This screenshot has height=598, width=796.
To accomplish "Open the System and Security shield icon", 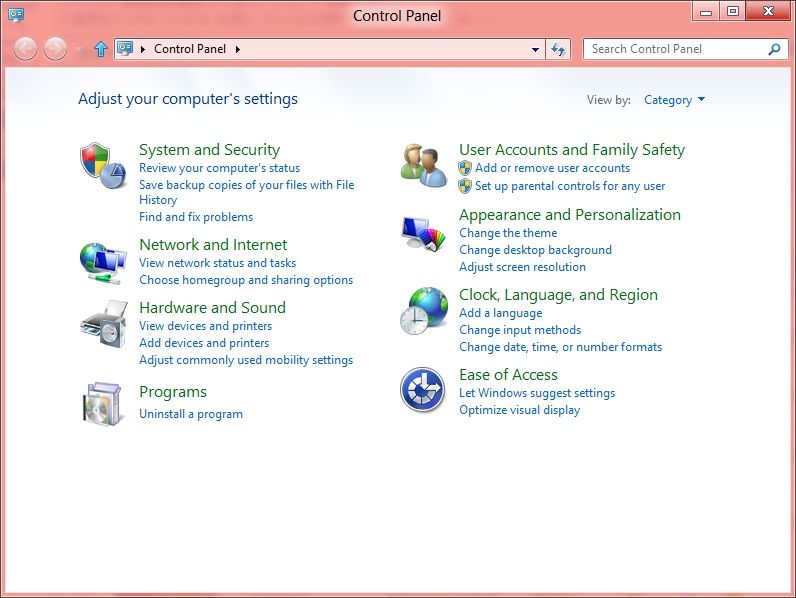I will (x=103, y=165).
